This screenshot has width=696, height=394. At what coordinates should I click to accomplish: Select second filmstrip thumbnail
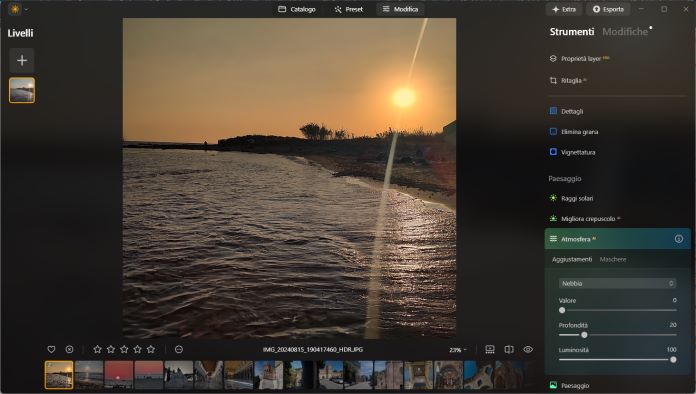[89, 375]
